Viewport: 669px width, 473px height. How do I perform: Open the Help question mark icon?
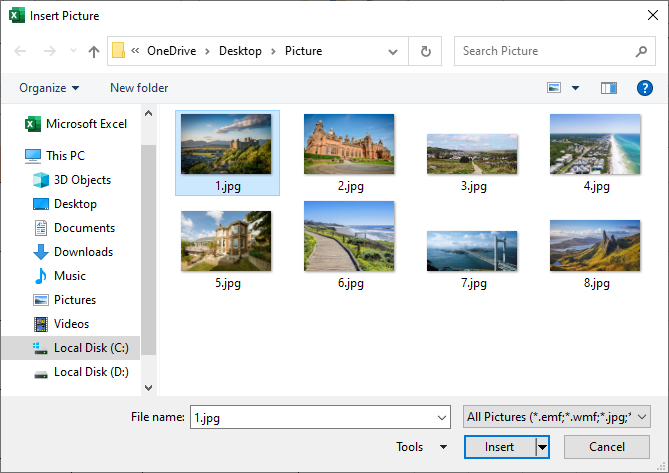pos(644,88)
